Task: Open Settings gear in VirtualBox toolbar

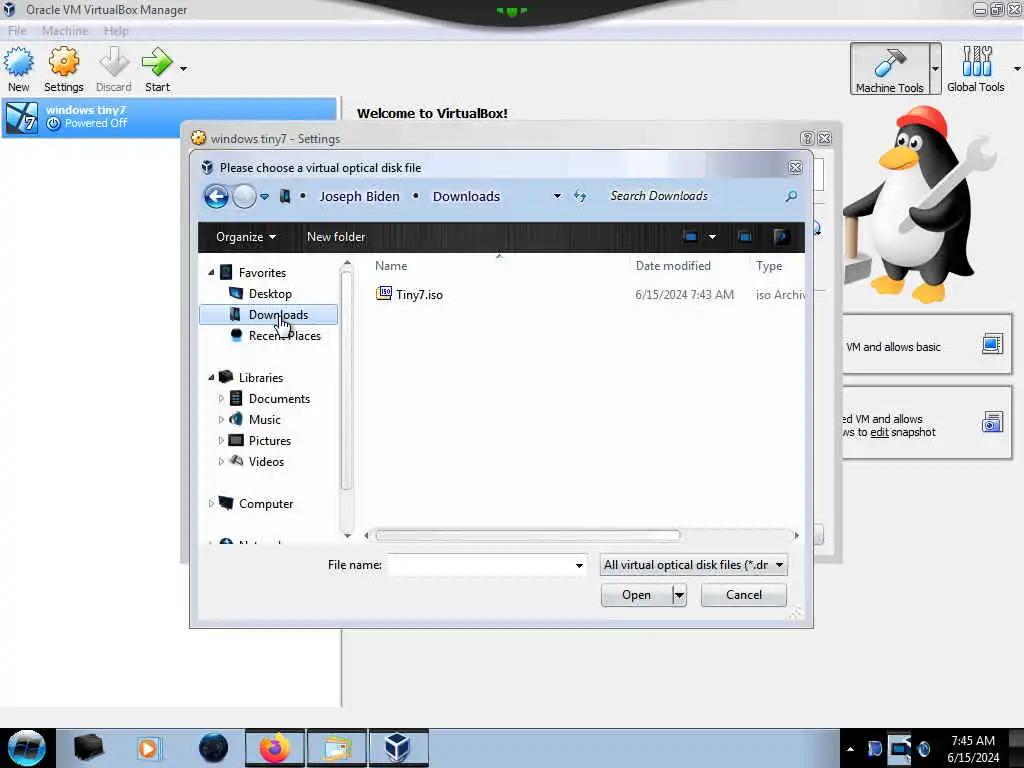Action: click(x=63, y=69)
